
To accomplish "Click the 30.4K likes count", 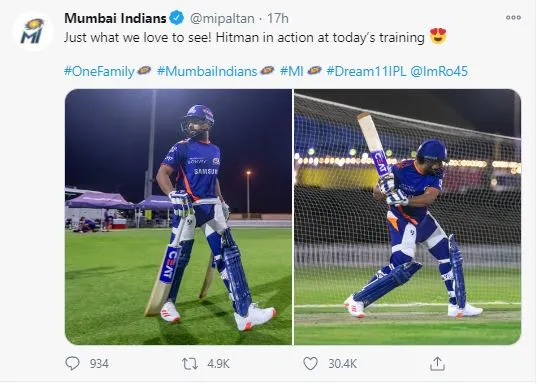I will pyautogui.click(x=342, y=364).
